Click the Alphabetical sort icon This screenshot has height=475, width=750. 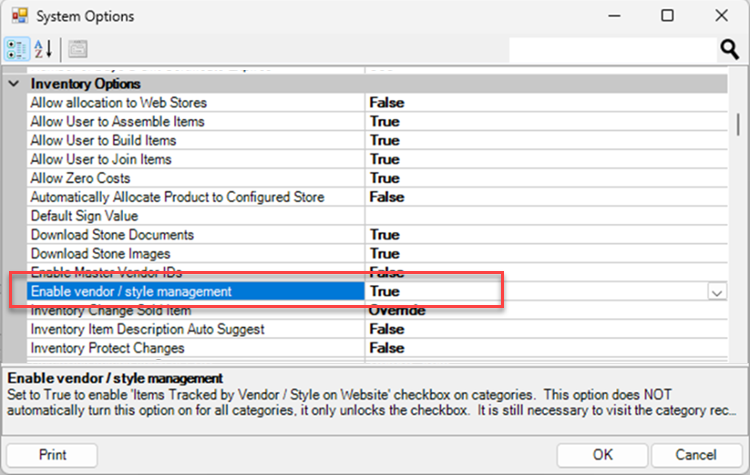pos(44,49)
